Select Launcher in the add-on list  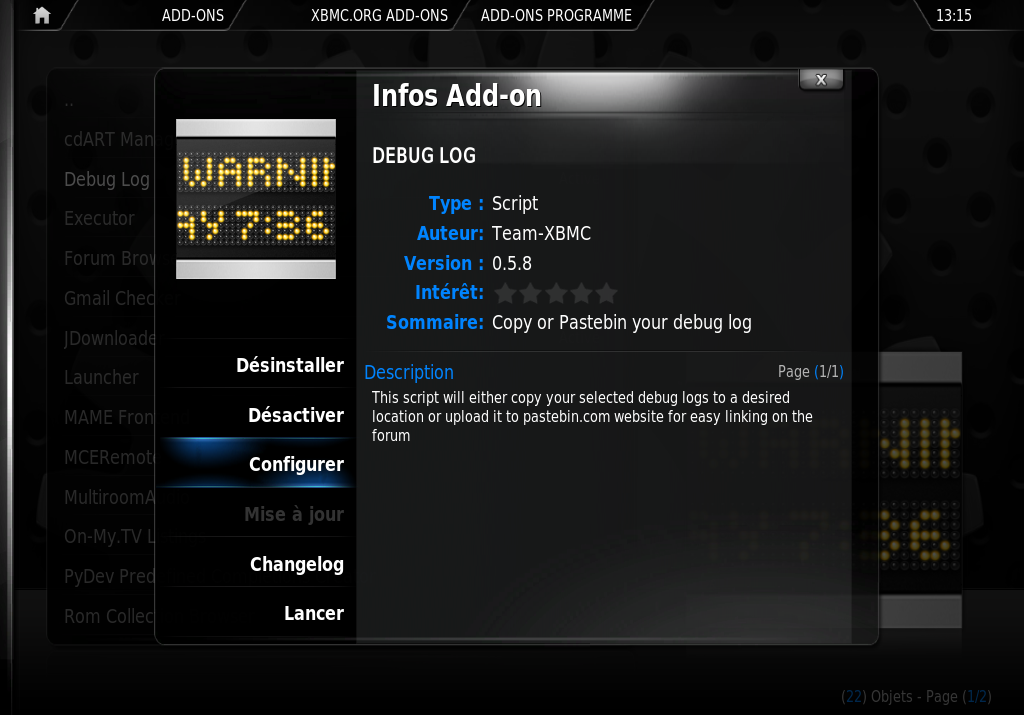101,377
